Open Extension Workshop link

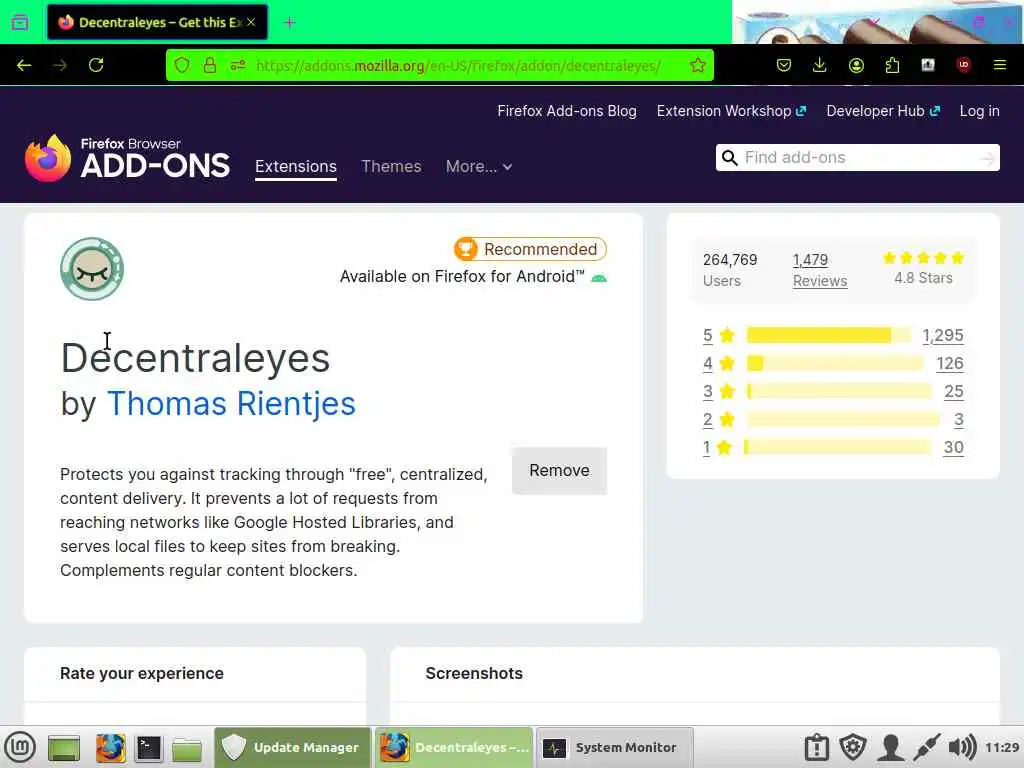coord(731,111)
